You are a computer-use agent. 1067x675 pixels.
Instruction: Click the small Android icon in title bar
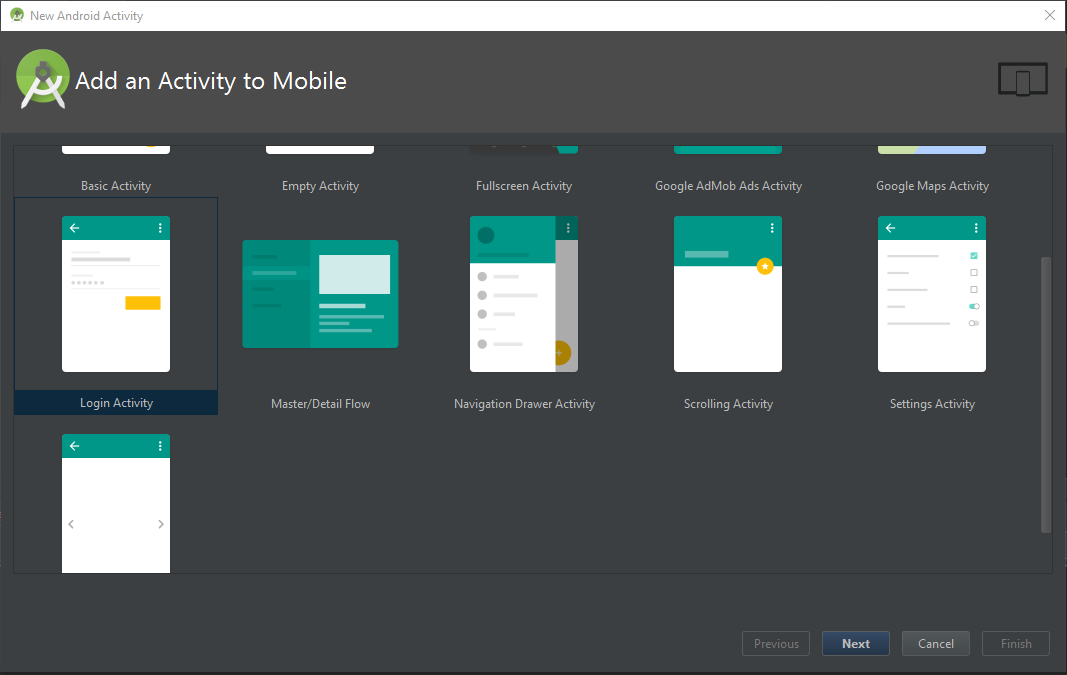click(17, 15)
